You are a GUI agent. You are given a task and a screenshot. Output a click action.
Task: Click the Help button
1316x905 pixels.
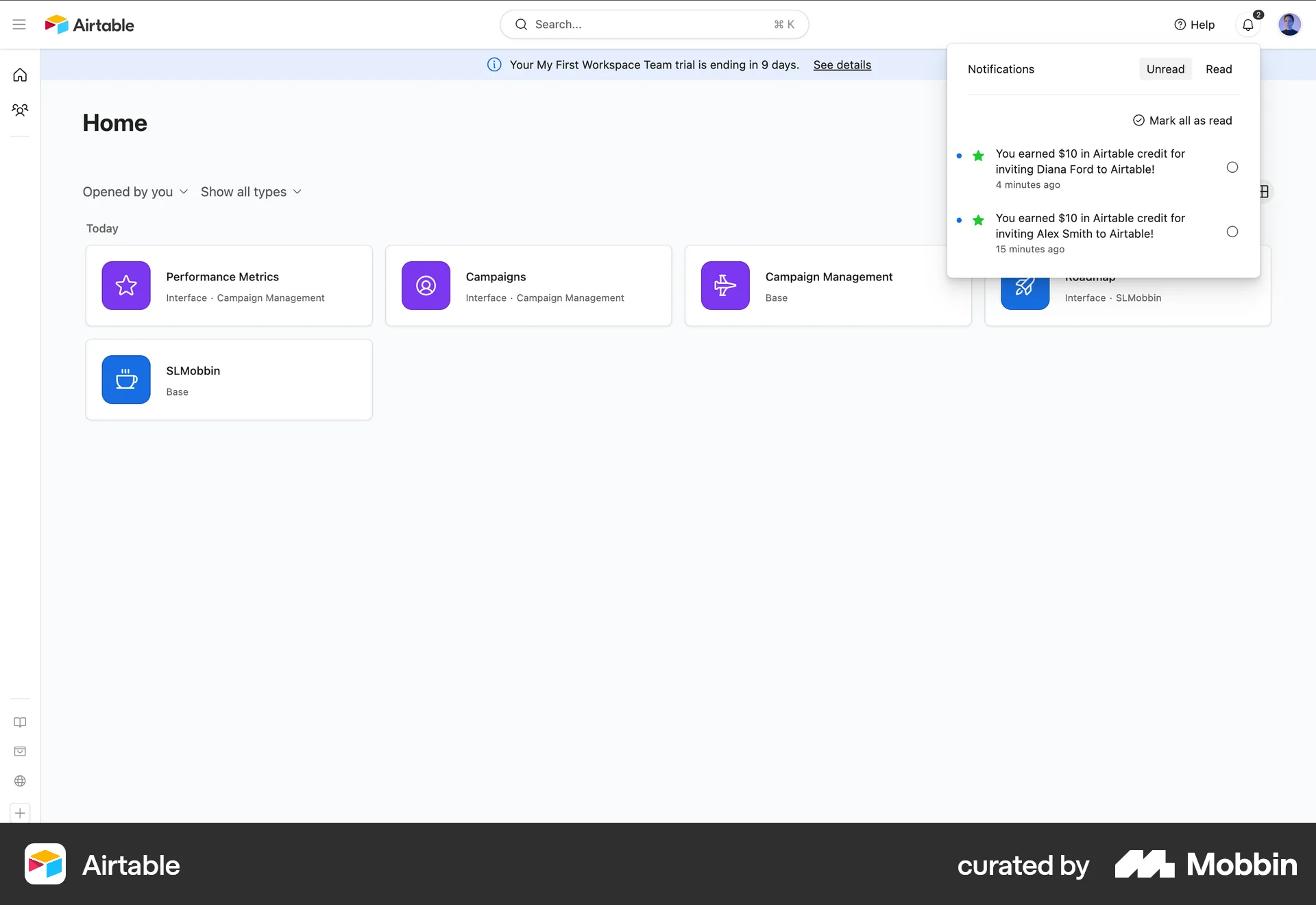[x=1194, y=24]
